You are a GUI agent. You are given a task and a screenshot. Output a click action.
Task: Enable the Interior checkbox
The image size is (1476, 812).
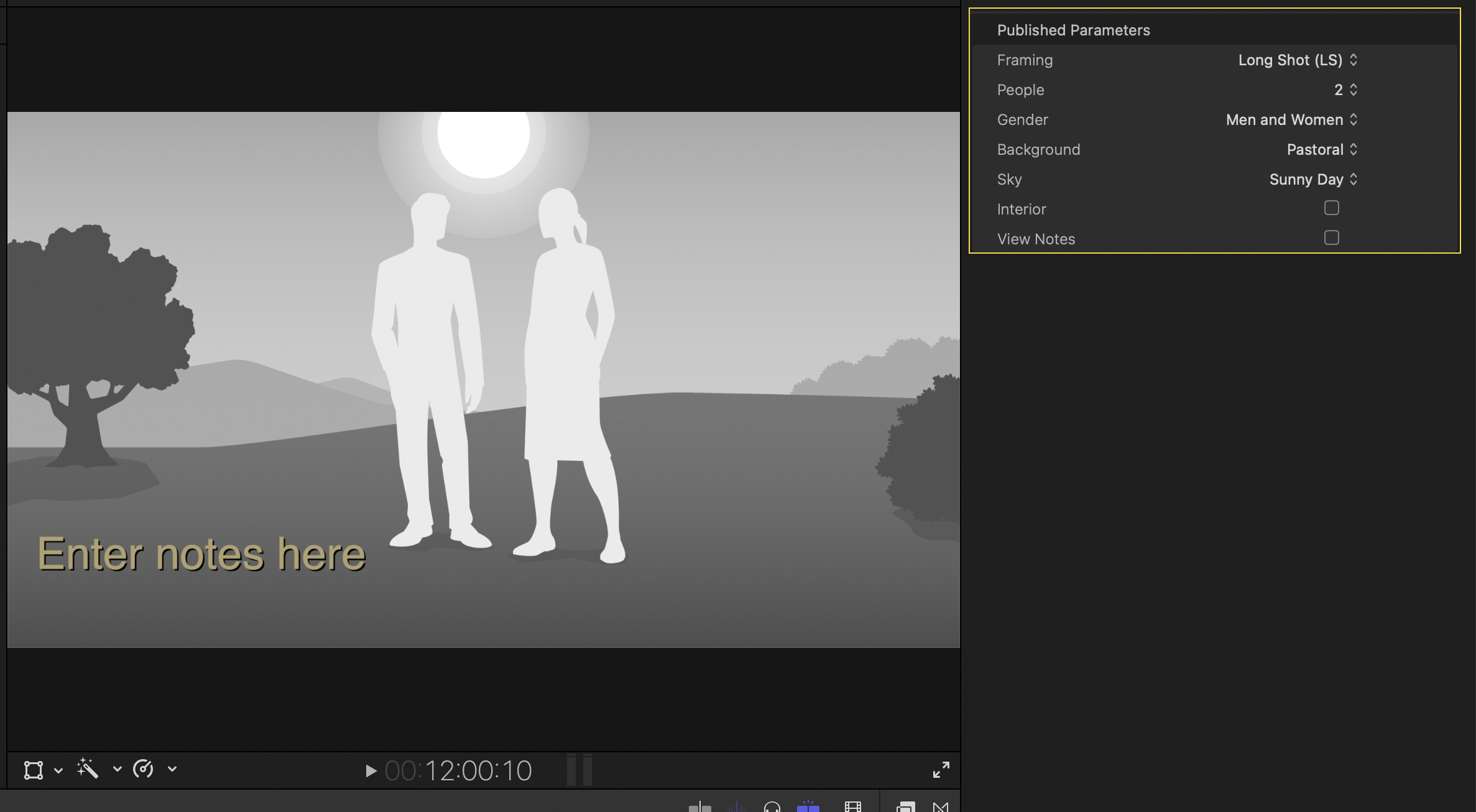[x=1331, y=208]
